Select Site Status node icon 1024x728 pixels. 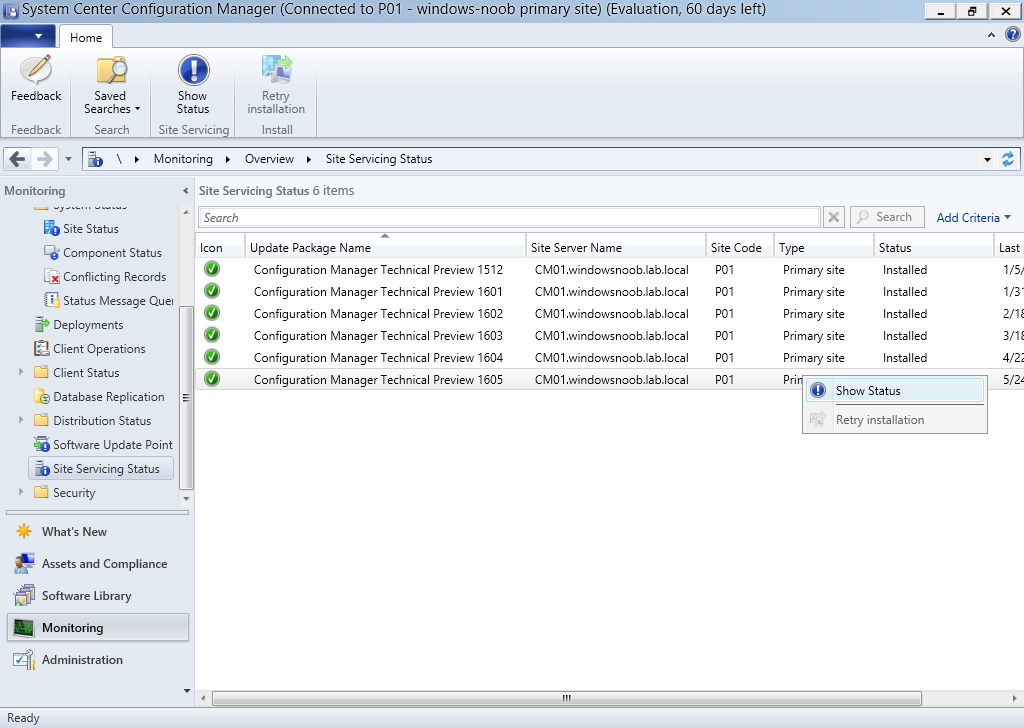point(52,228)
